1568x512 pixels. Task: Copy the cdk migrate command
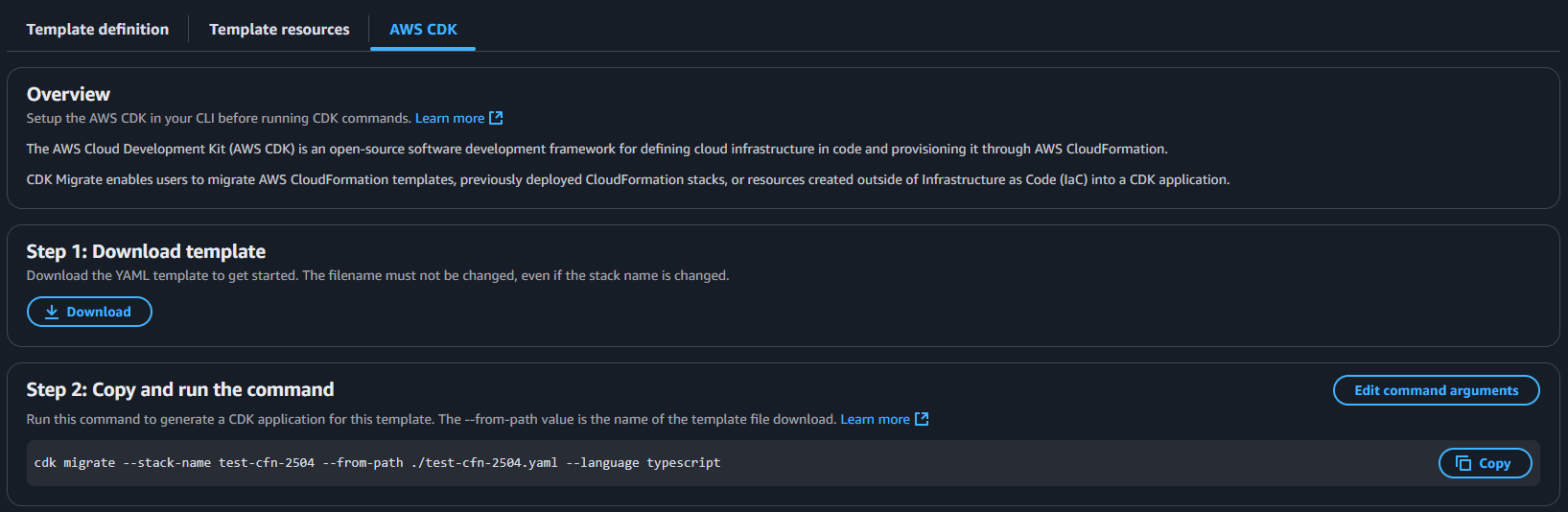coord(1485,463)
